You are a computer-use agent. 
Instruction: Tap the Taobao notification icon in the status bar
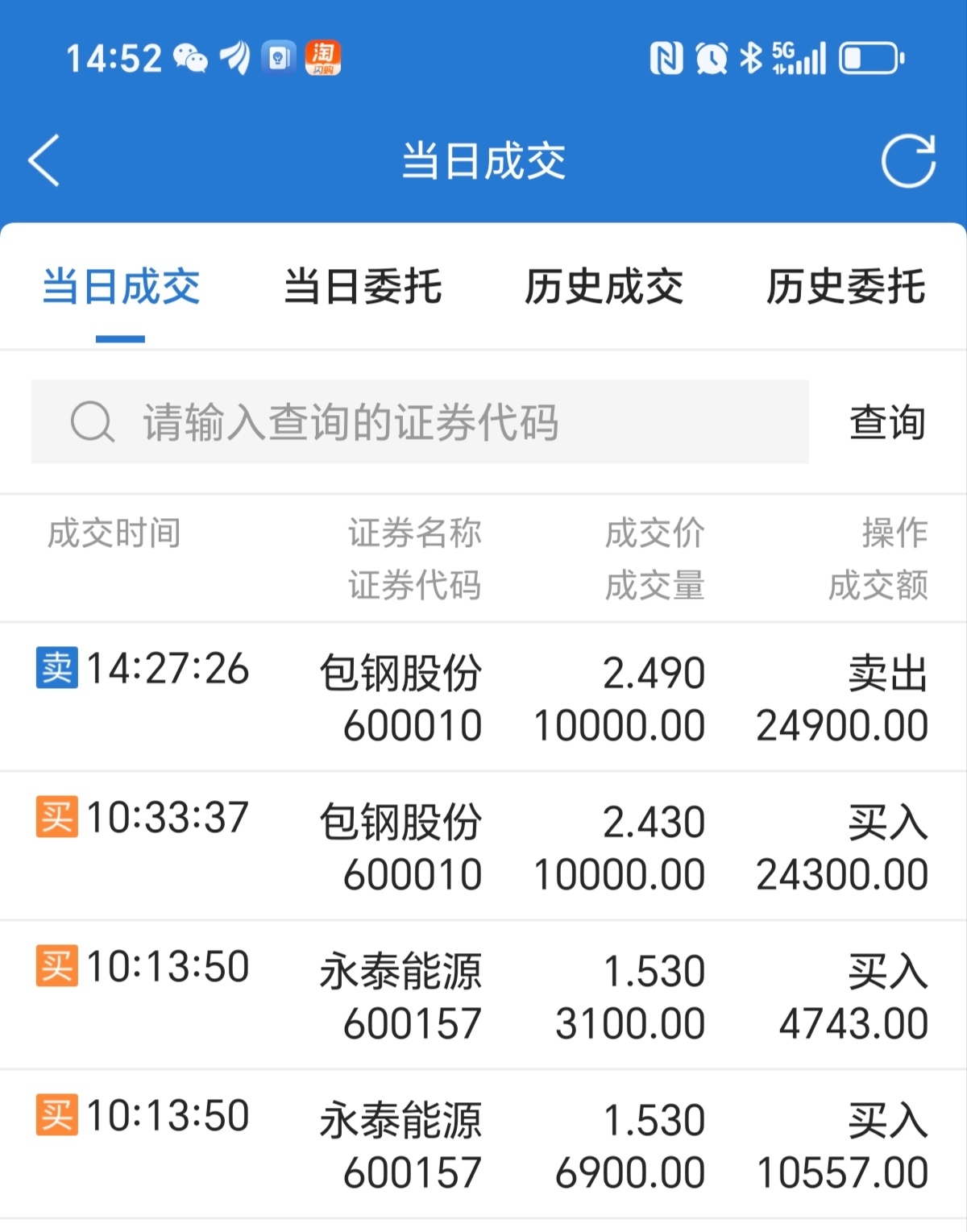click(322, 58)
